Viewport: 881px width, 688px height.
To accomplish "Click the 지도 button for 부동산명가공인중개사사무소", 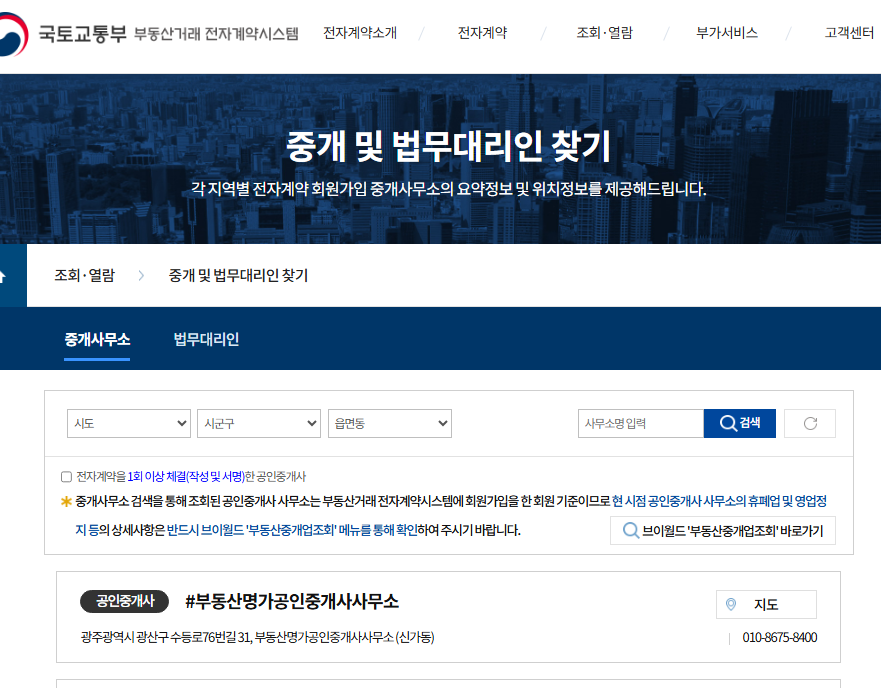I will pos(766,604).
